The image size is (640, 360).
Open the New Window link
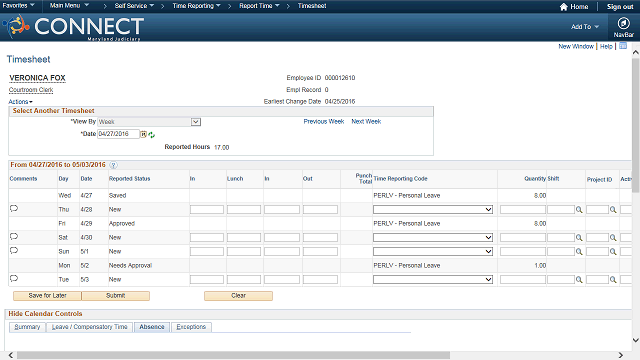pyautogui.click(x=576, y=47)
